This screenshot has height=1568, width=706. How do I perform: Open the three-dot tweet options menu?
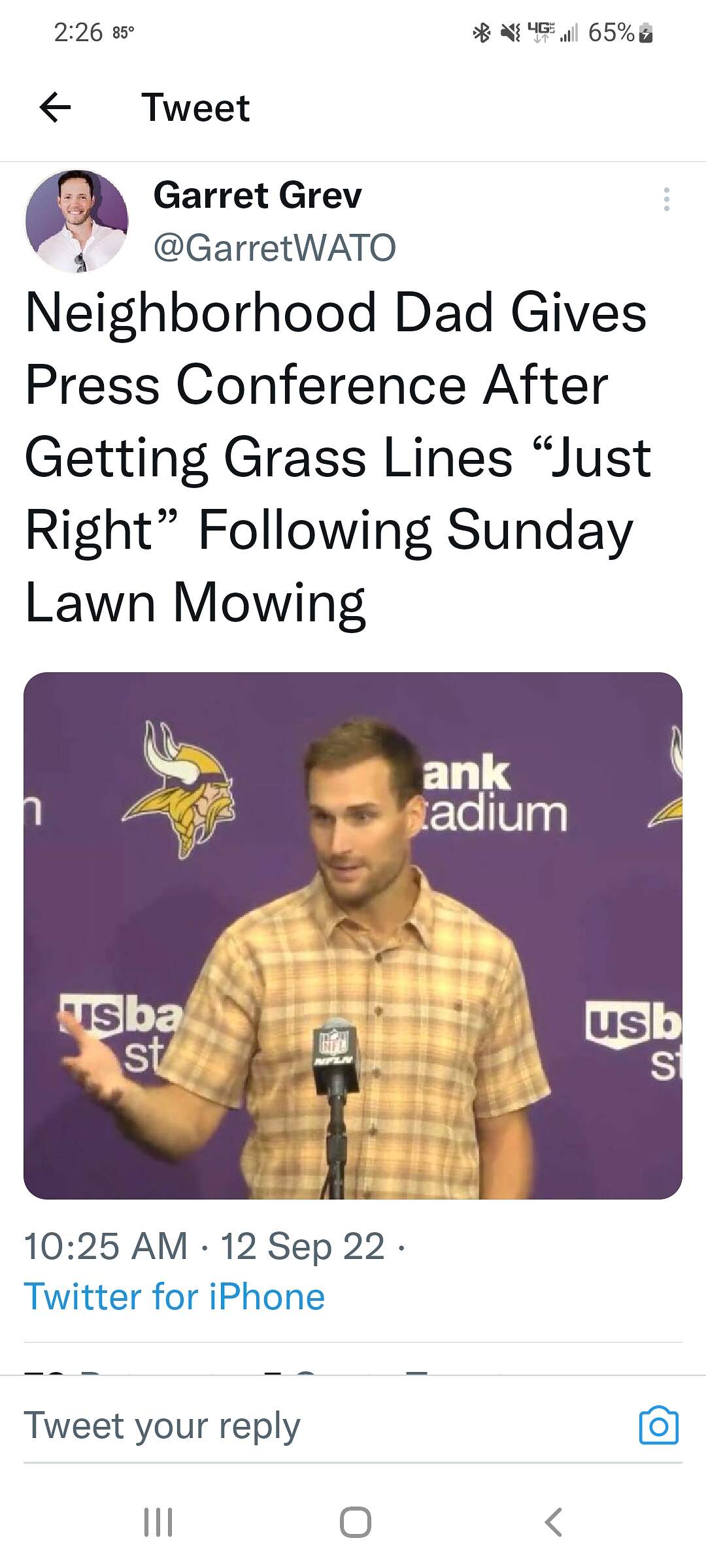tap(666, 199)
